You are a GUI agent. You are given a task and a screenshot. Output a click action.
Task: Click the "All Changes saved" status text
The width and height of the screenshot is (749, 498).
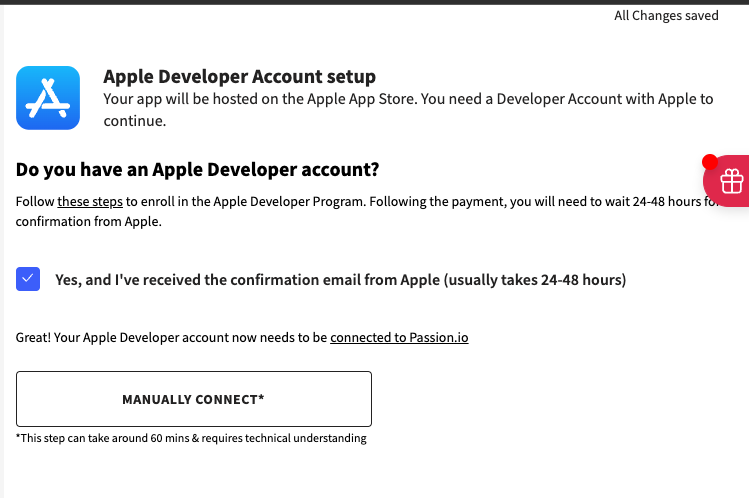point(666,16)
